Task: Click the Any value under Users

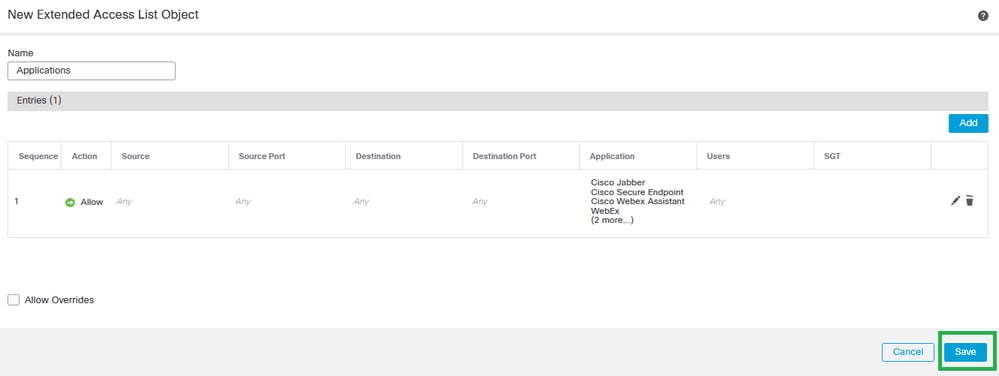Action: pyautogui.click(x=717, y=201)
